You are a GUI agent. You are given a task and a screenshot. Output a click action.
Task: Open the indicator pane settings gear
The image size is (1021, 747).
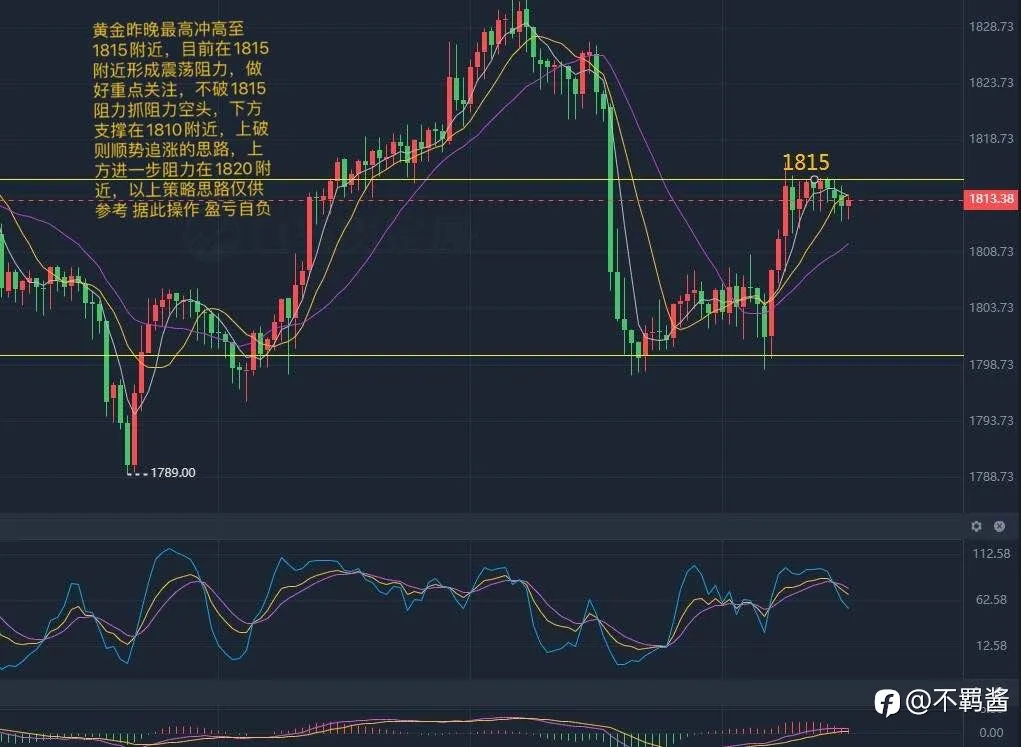(976, 526)
